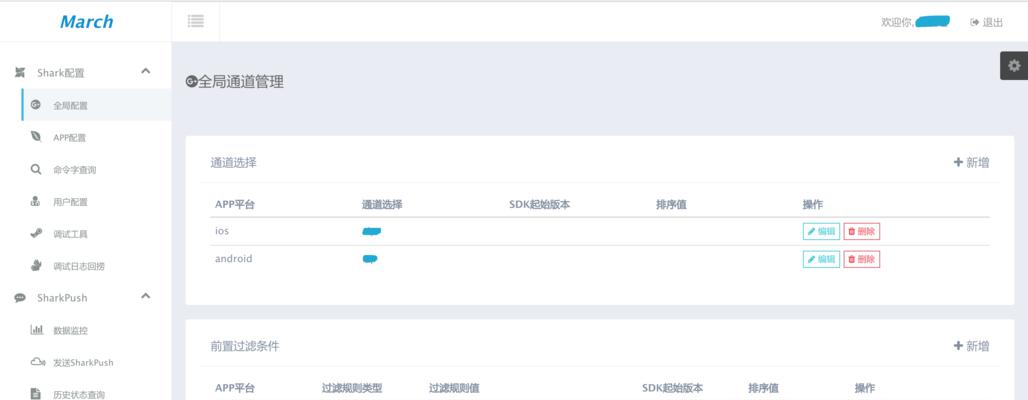Click the SDK起始版本 header in channel table
This screenshot has width=1028, height=400.
click(540, 205)
